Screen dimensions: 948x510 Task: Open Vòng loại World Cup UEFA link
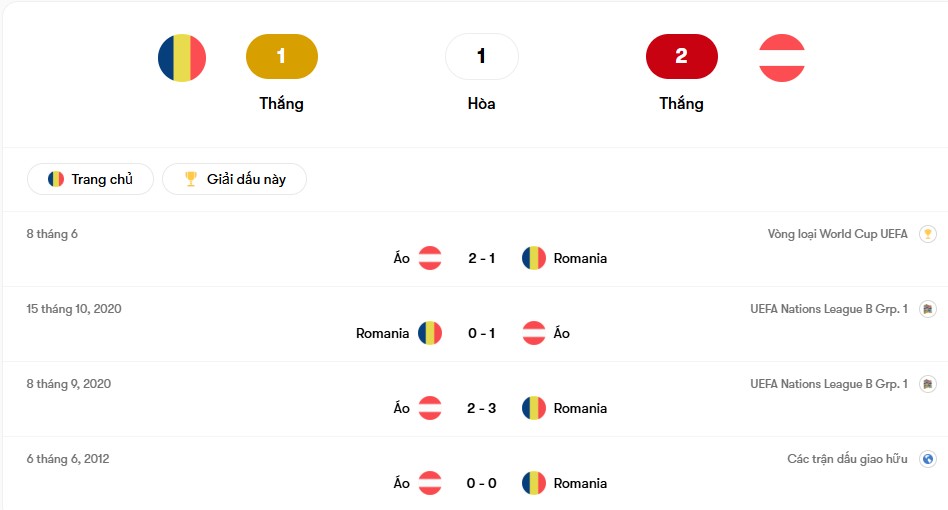[837, 234]
